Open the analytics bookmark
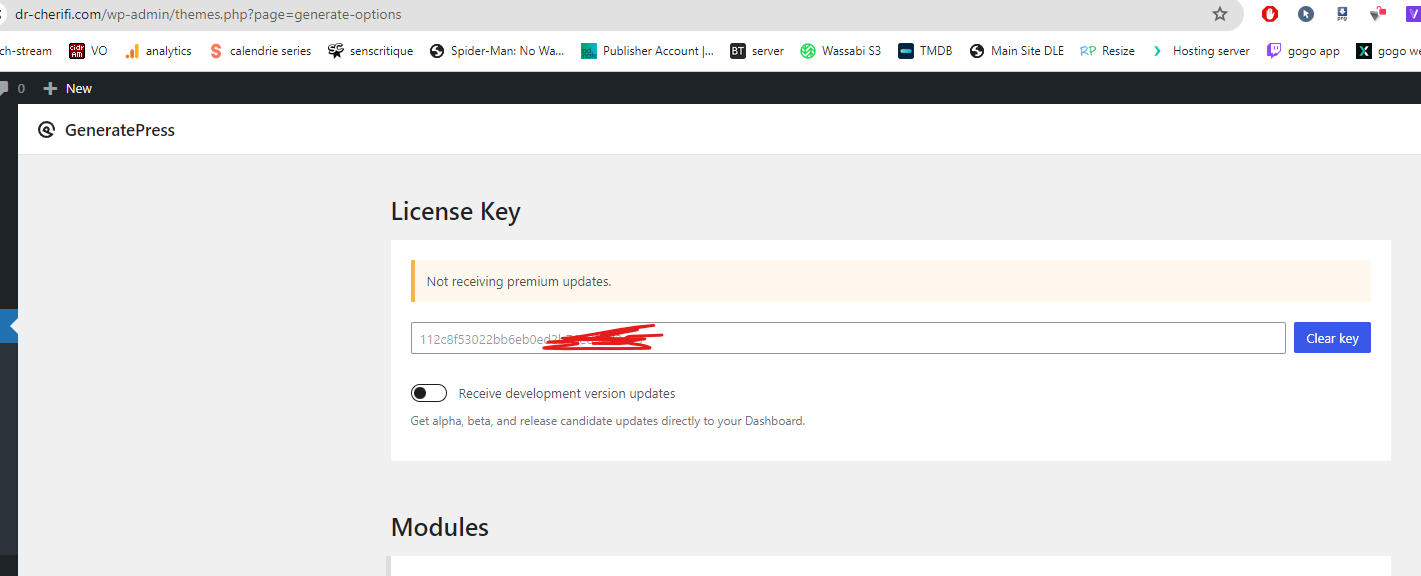The height and width of the screenshot is (576, 1421). tap(158, 51)
